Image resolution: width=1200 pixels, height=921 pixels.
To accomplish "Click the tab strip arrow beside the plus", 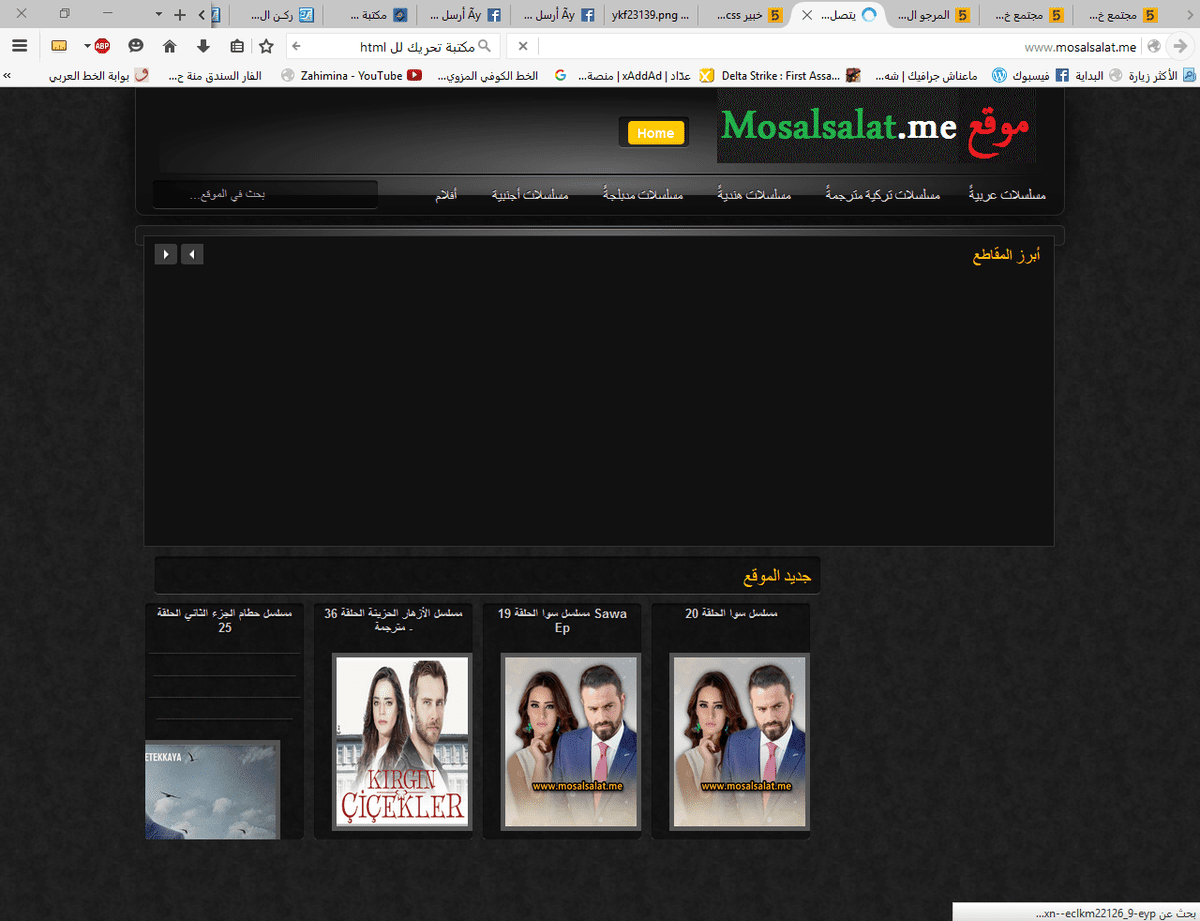I will pos(202,14).
